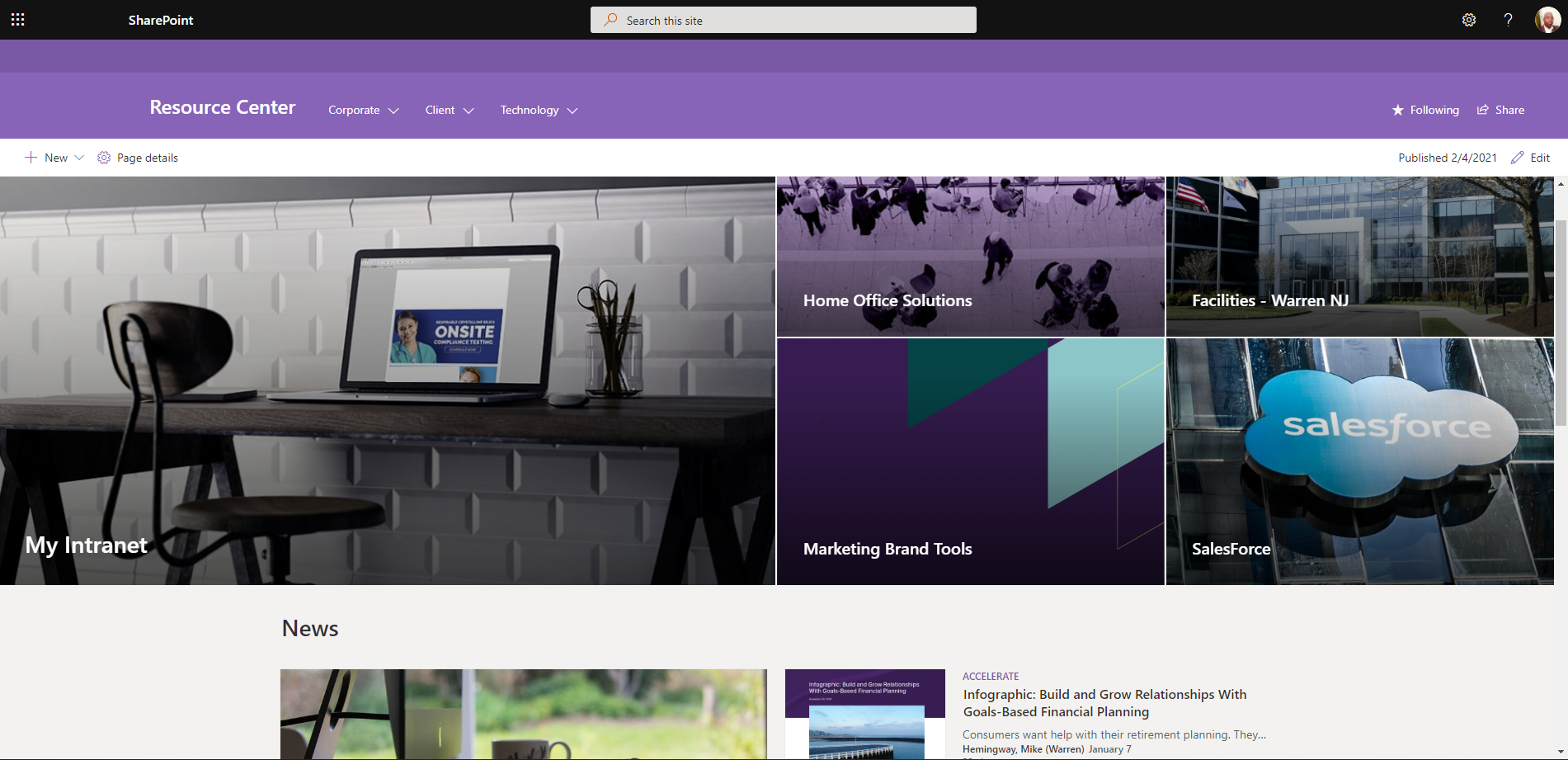The height and width of the screenshot is (760, 1568).
Task: Click the Search this site field
Action: 784,20
